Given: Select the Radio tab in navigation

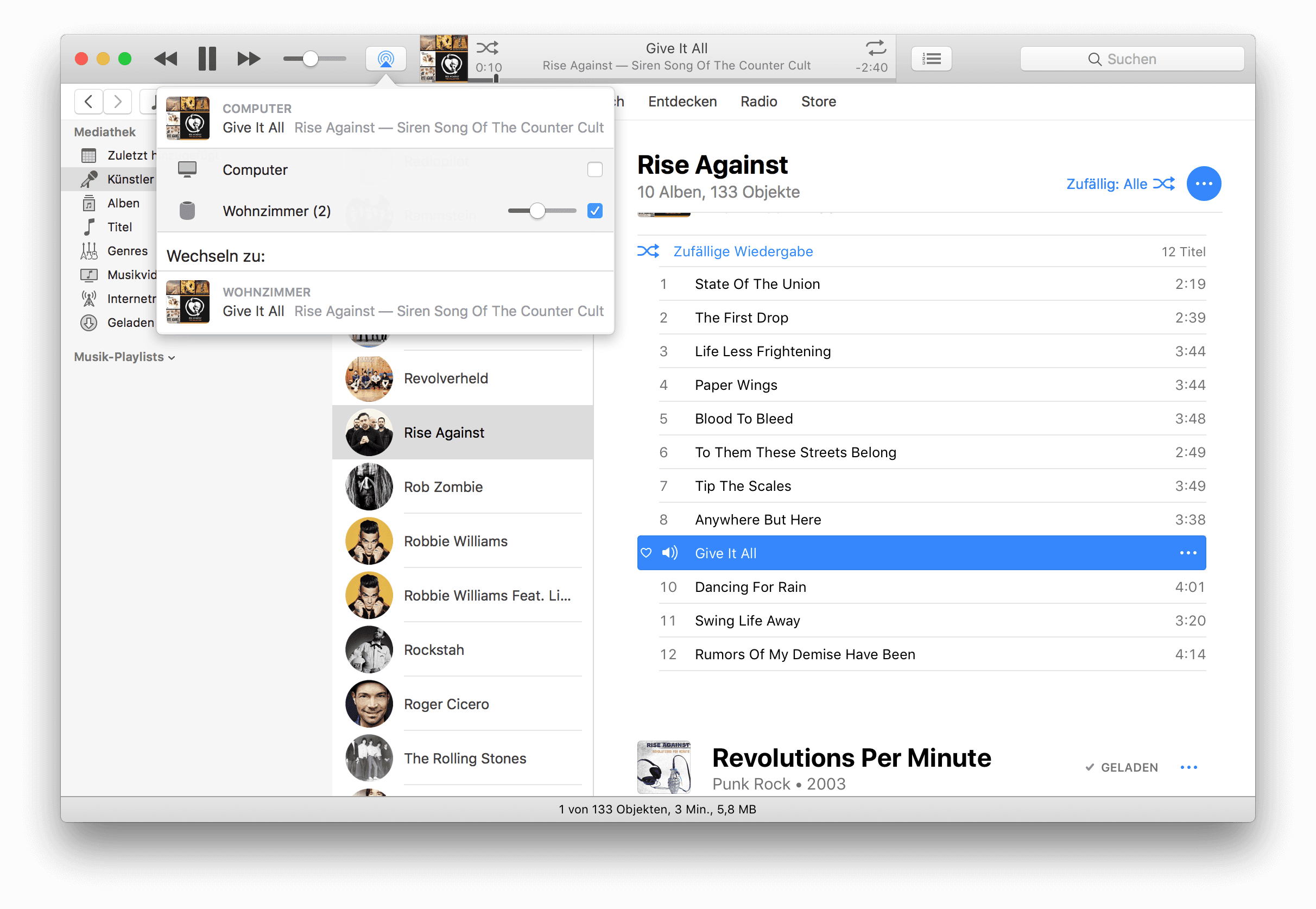Looking at the screenshot, I should pos(758,101).
